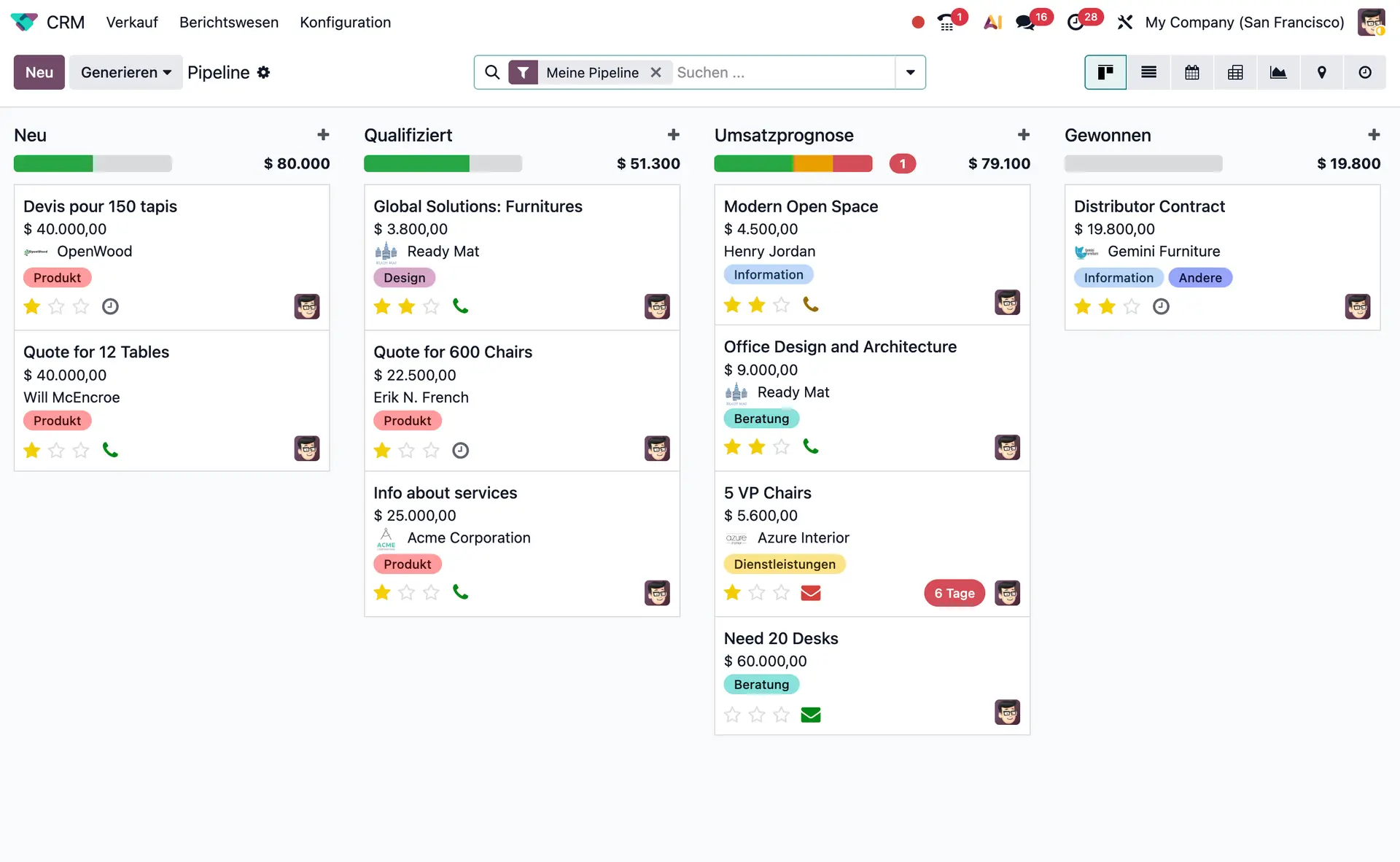Click the Neu button to create a lead
Screen dimensions: 1400x862
[38, 72]
